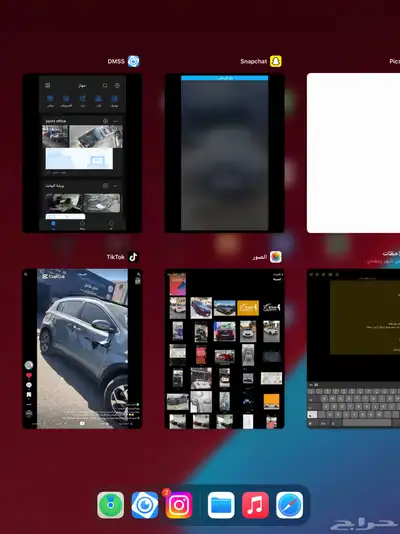Tap the TikTok logo icon
The image size is (400, 534).
[x=133, y=257]
